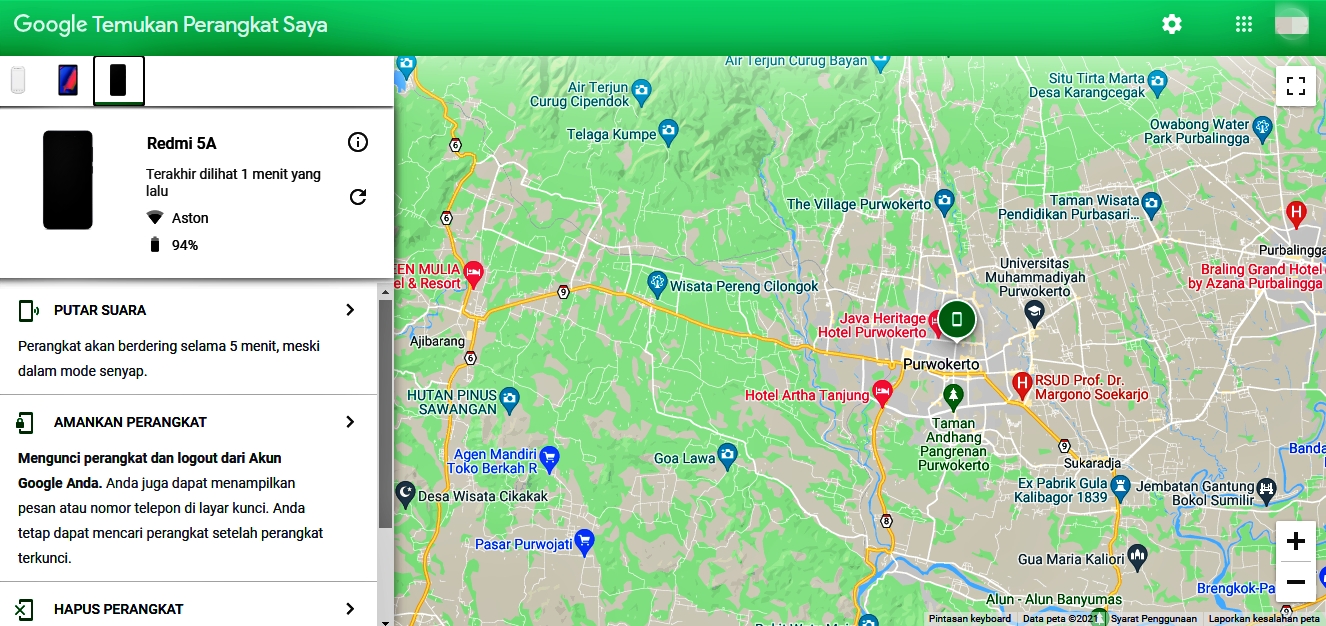Open the settings gear icon

click(1171, 25)
